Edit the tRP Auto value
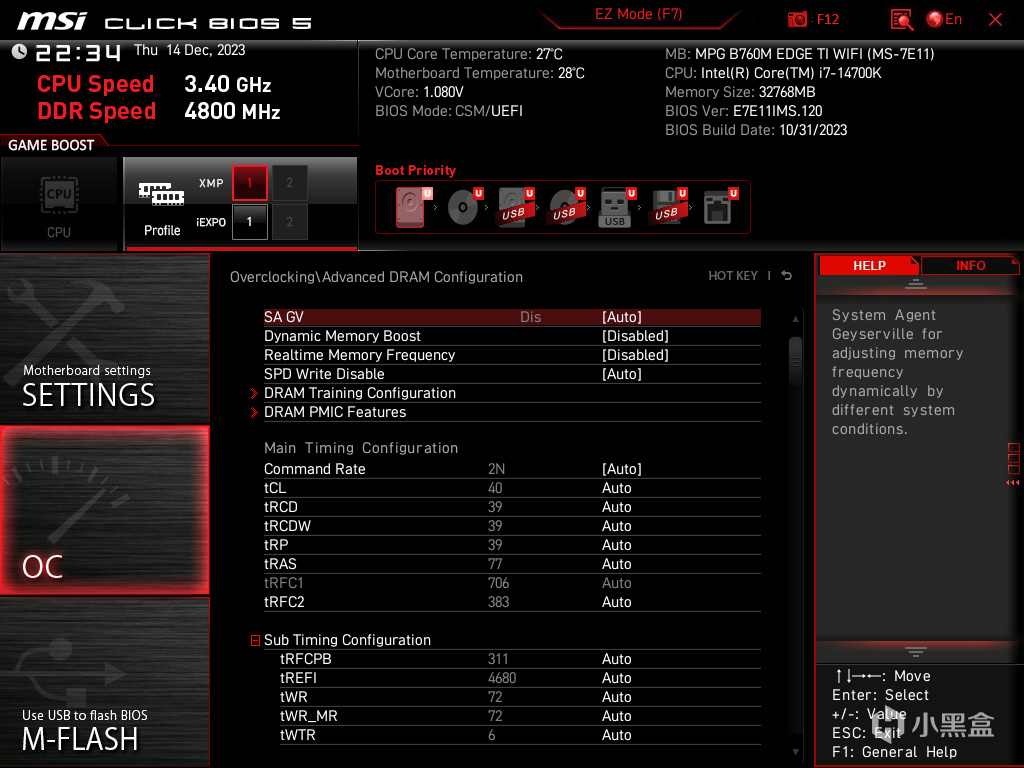This screenshot has height=768, width=1024. pos(616,545)
